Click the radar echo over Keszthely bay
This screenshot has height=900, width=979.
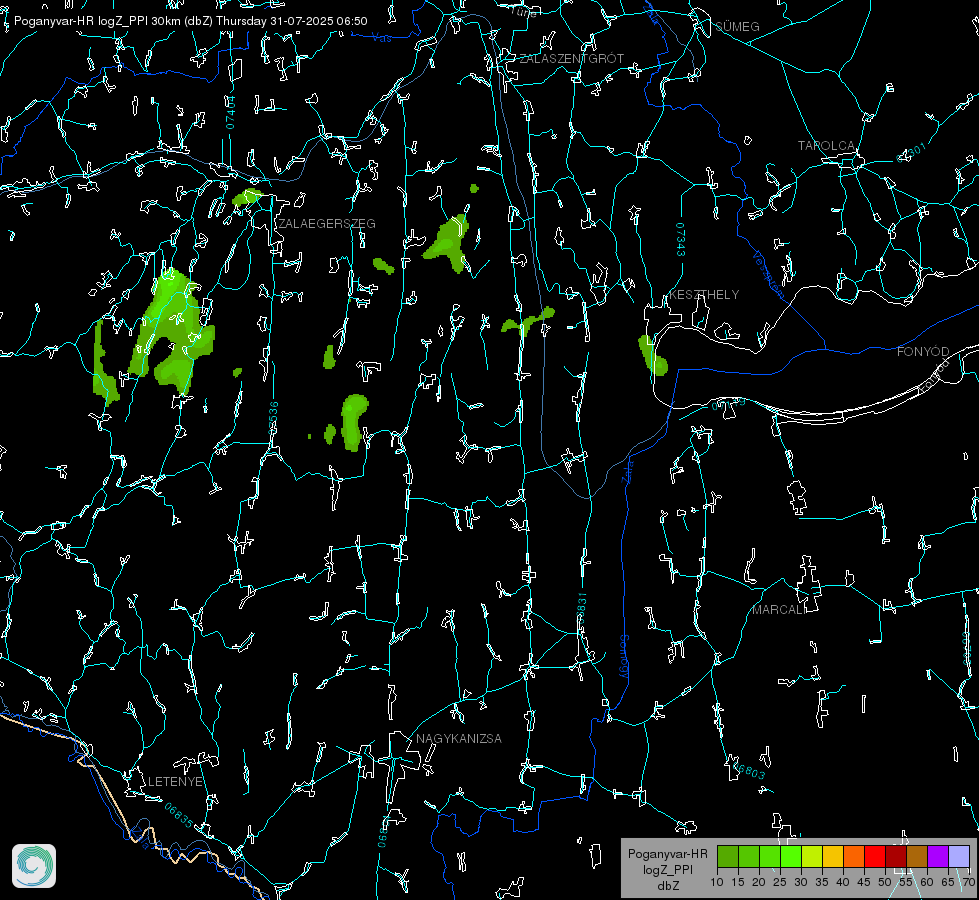pyautogui.click(x=652, y=355)
